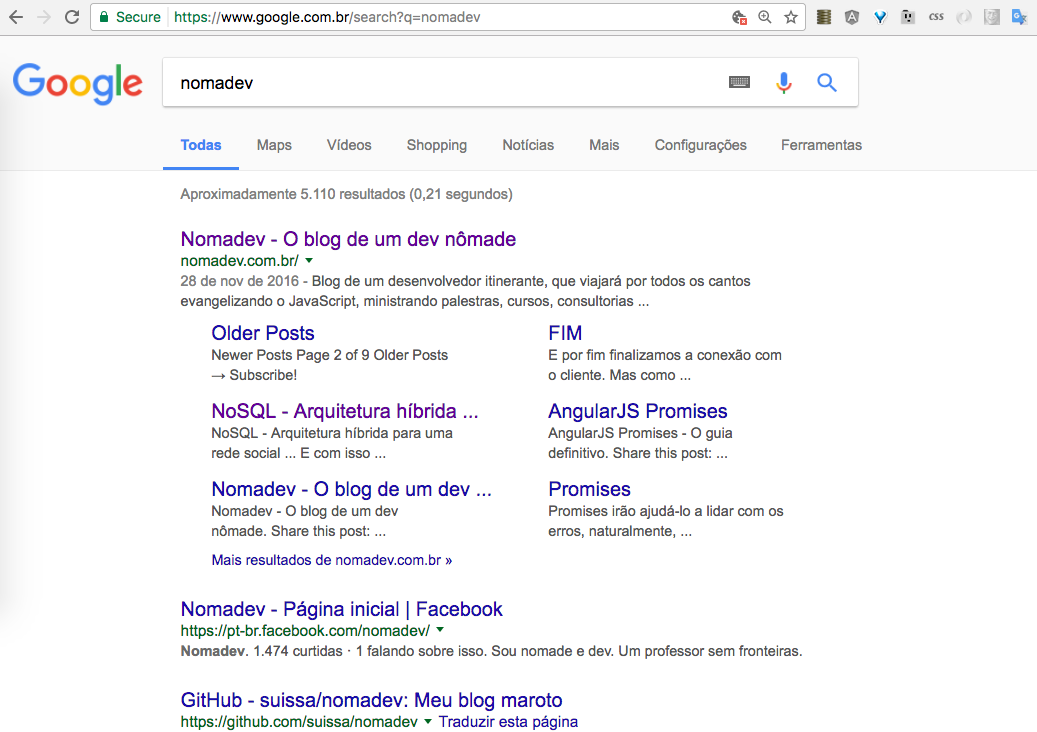The image size is (1037, 732).
Task: Click the green nomadev.com.br/ URL text
Action: (x=239, y=261)
